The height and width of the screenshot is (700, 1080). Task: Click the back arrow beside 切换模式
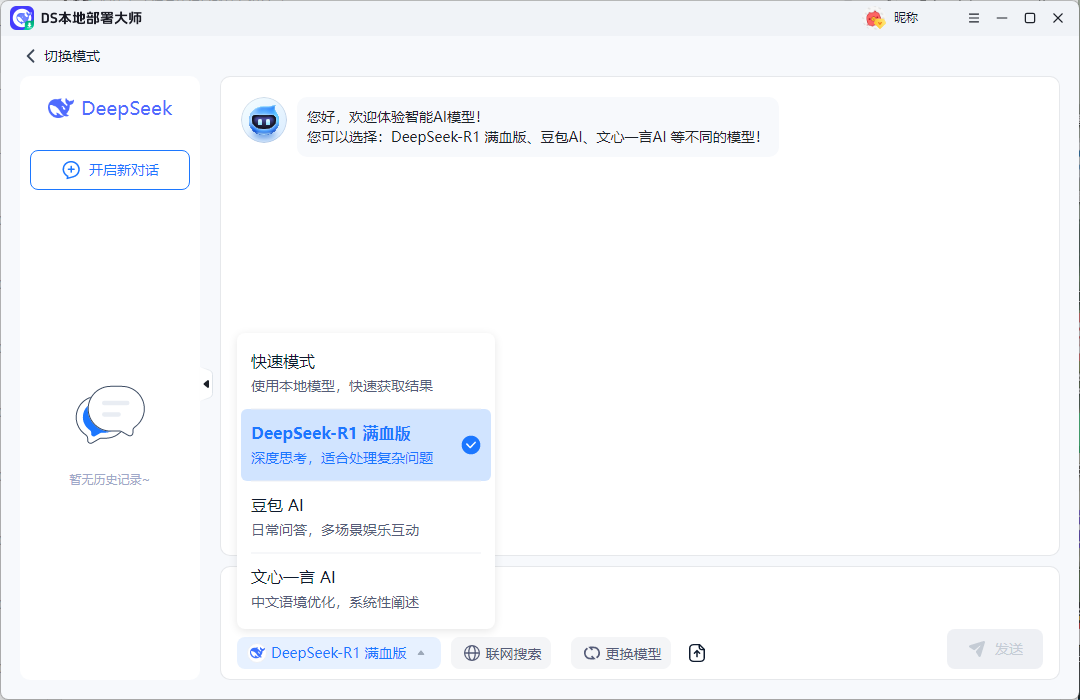tap(29, 56)
